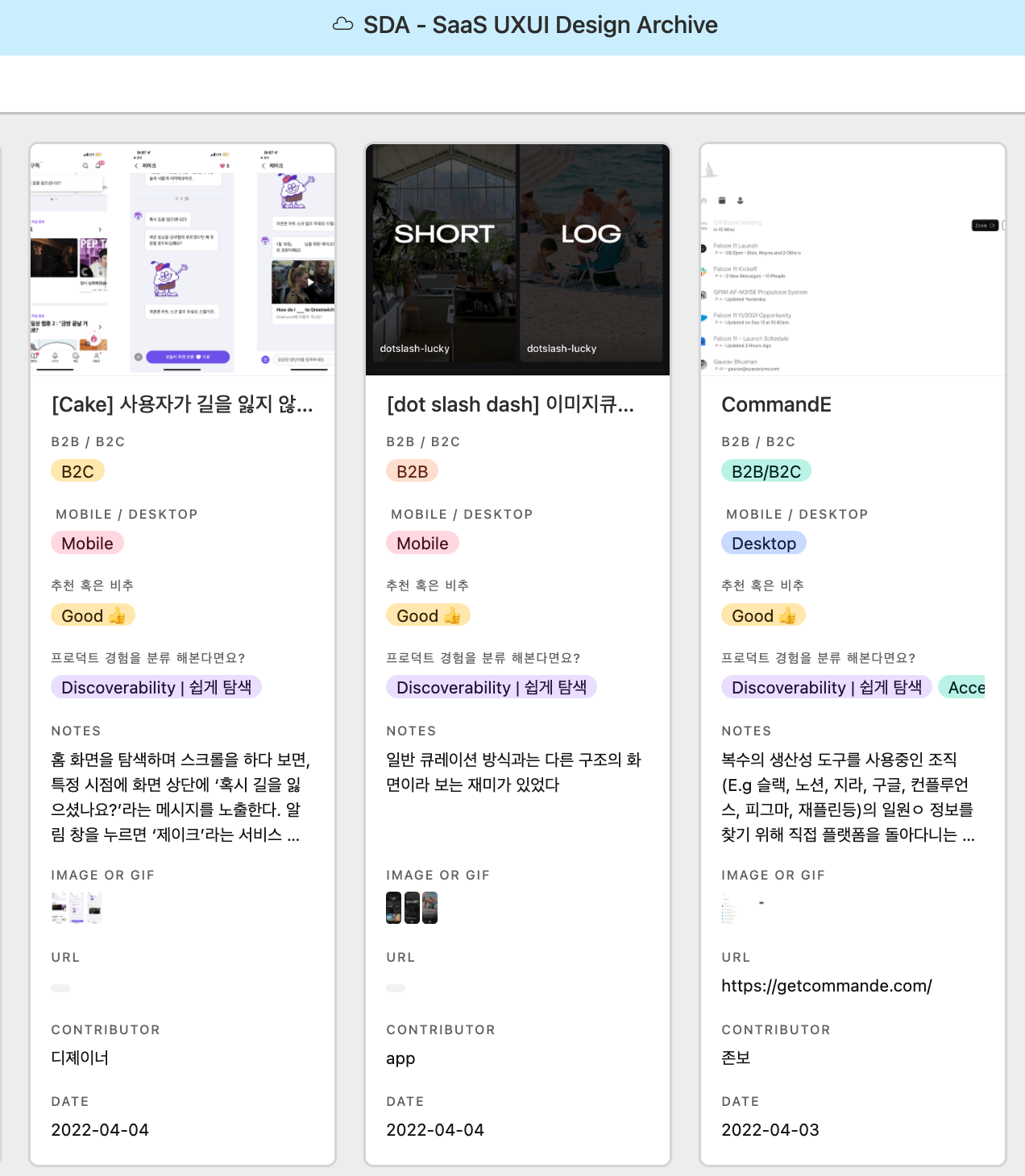
Task: Click the first image thumbnail on the Cake card
Action: point(60,907)
